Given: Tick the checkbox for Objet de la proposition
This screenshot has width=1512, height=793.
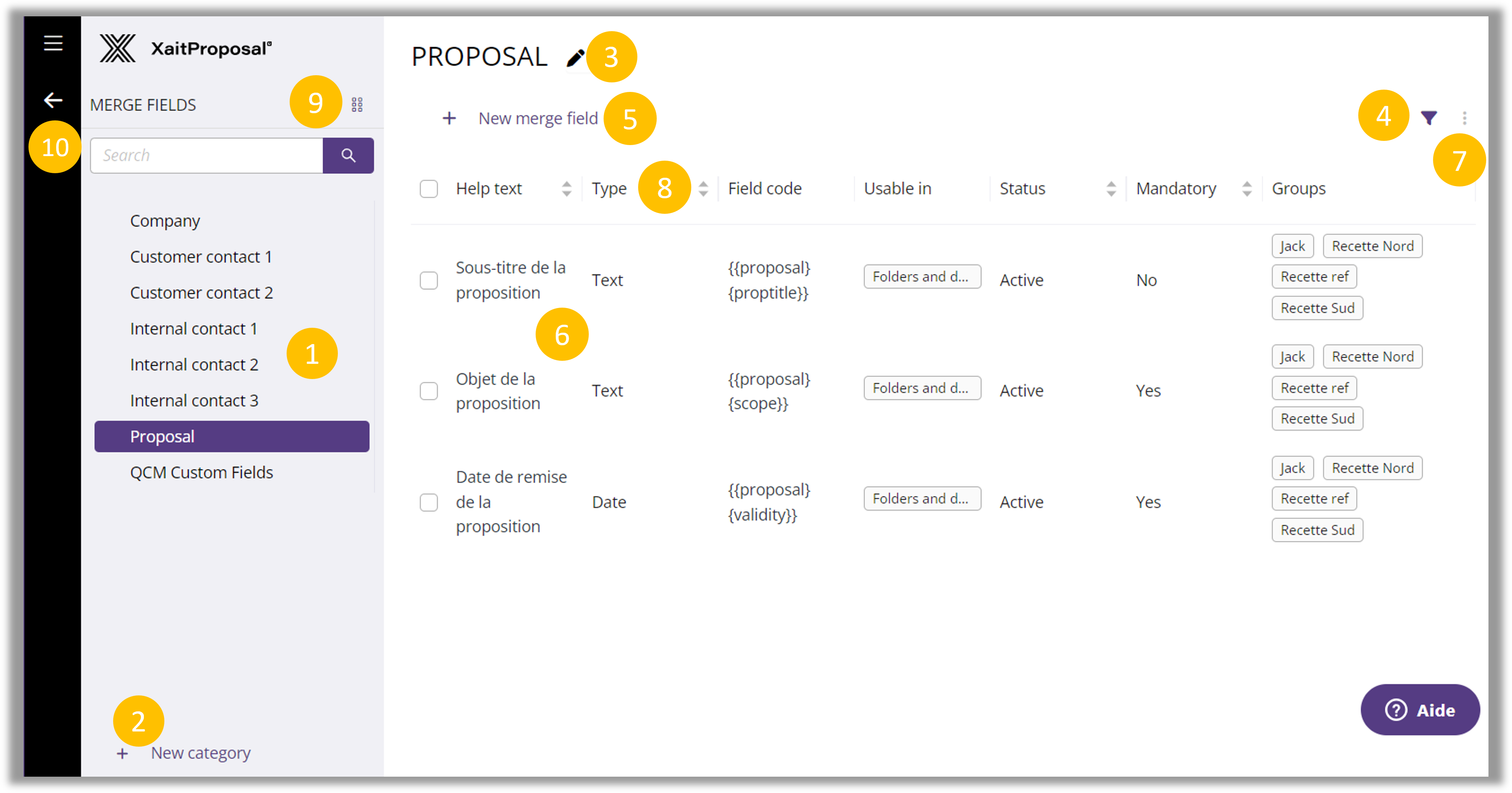Looking at the screenshot, I should 429,391.
